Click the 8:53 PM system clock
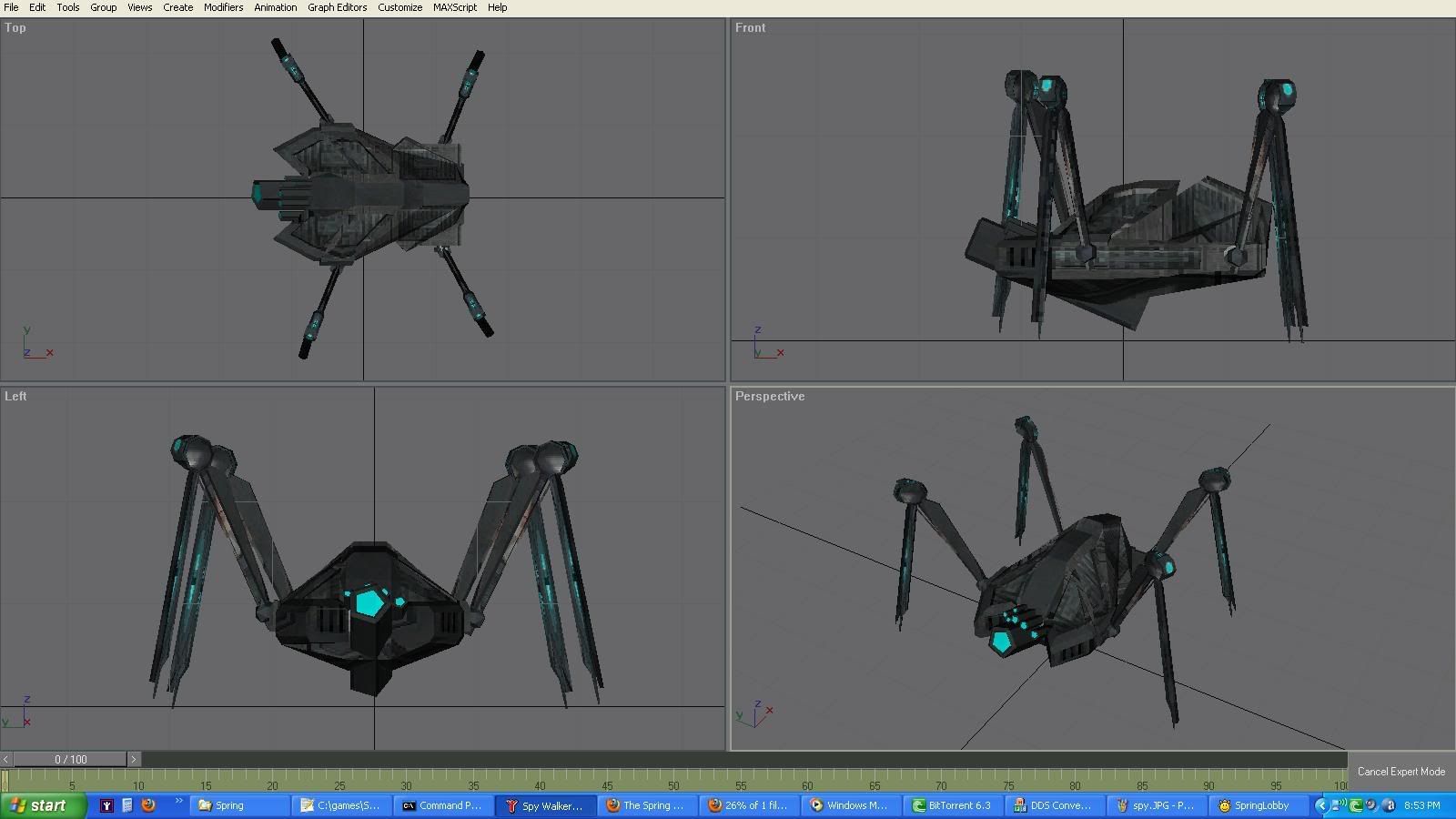The width and height of the screenshot is (1456, 819). (1422, 805)
